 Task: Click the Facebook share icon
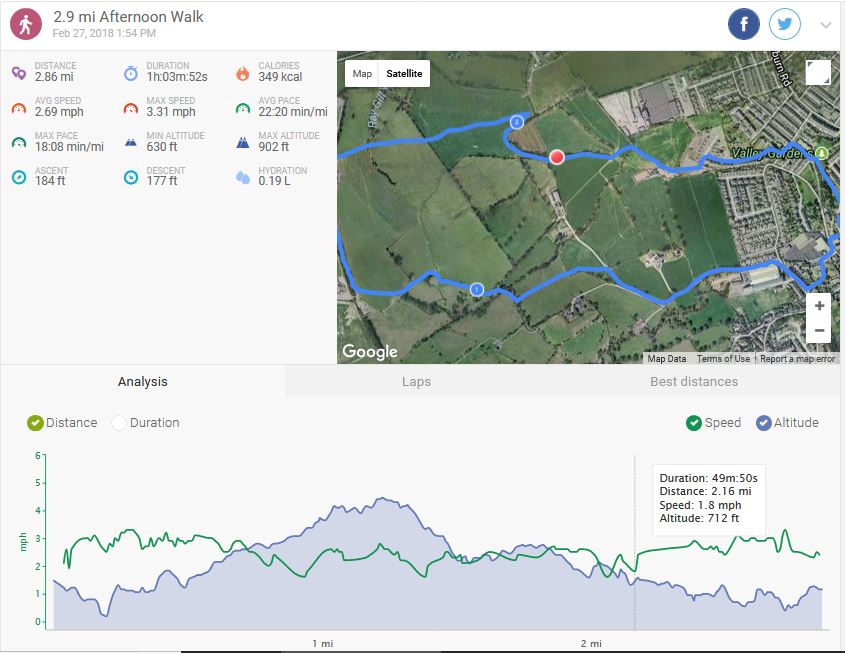[744, 25]
